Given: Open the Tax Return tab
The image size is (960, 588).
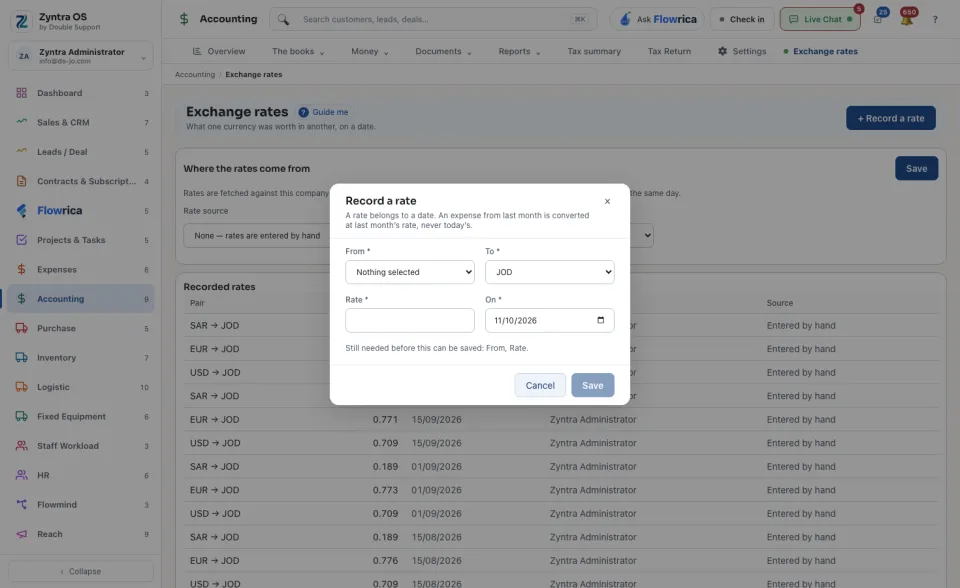Looking at the screenshot, I should click(x=669, y=51).
